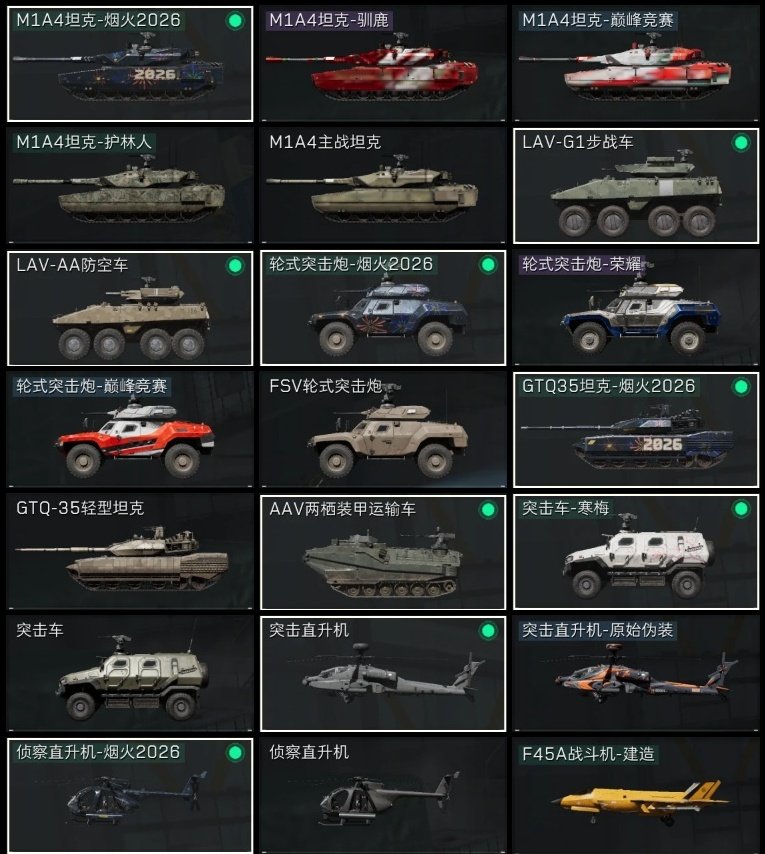Click the green dot on 突击直升机 card
This screenshot has width=765, height=854.
tap(488, 631)
